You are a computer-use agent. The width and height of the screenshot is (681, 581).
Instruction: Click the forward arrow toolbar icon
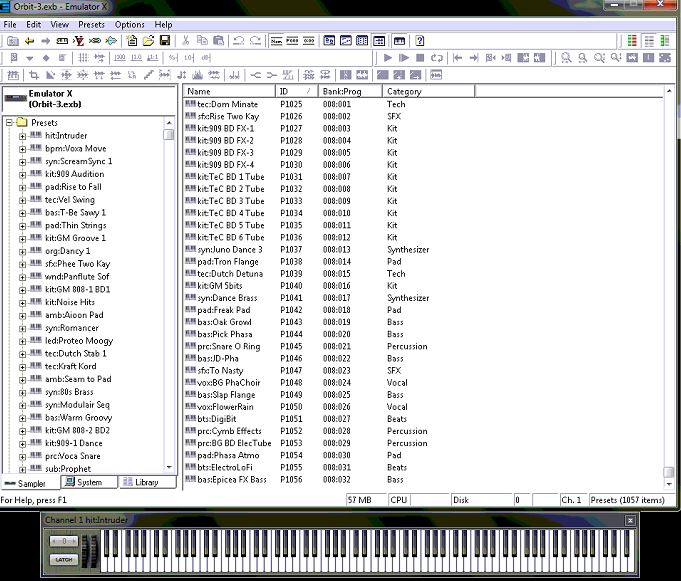click(46, 41)
